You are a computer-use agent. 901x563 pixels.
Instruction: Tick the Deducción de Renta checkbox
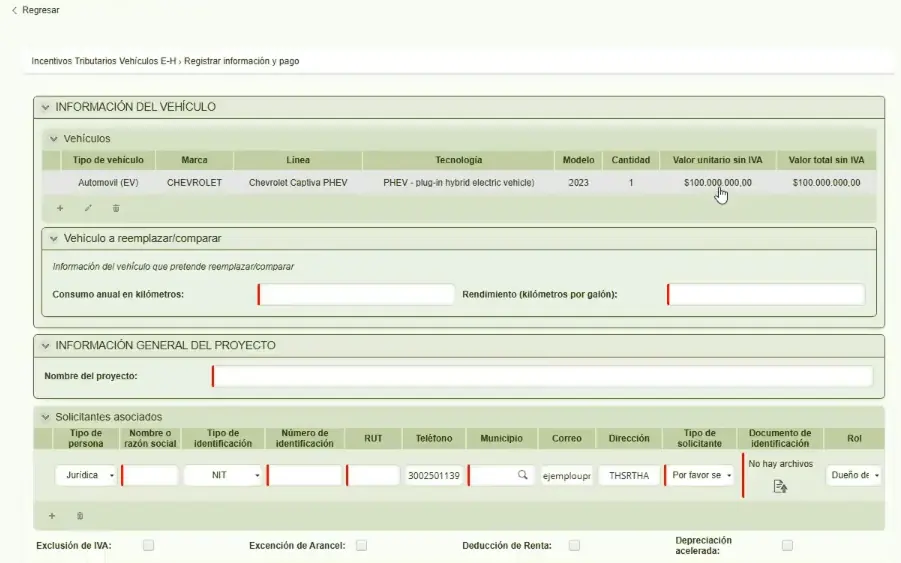574,545
